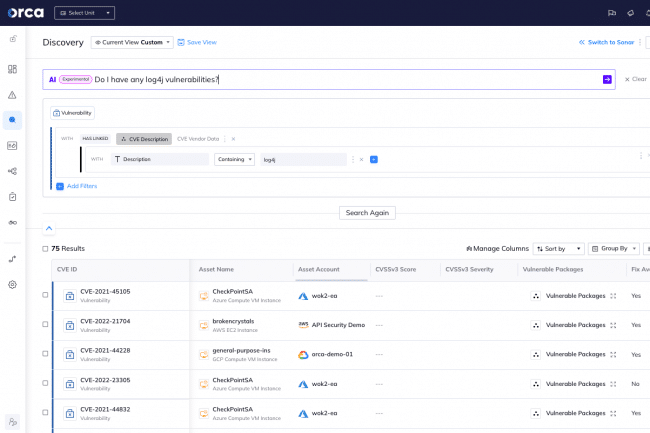Switch to the CVE Vendor Data tab
This screenshot has width=650, height=433.
[197, 139]
